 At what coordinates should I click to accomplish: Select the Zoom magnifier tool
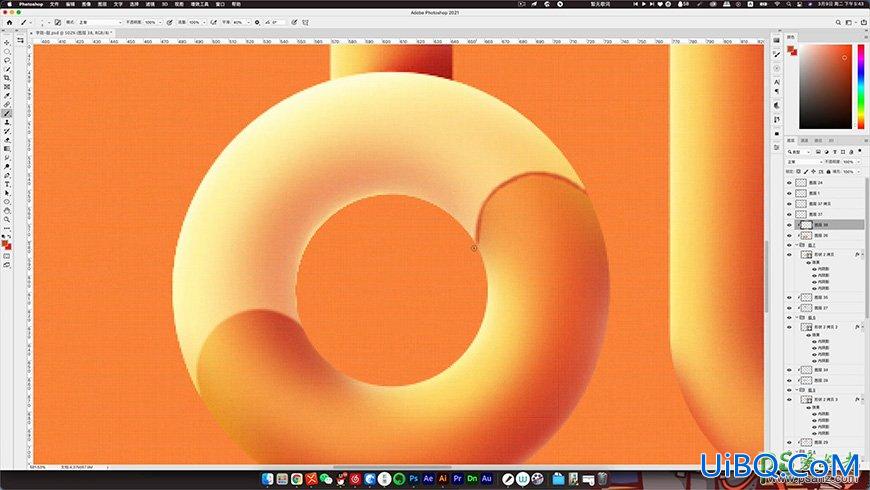pyautogui.click(x=7, y=220)
